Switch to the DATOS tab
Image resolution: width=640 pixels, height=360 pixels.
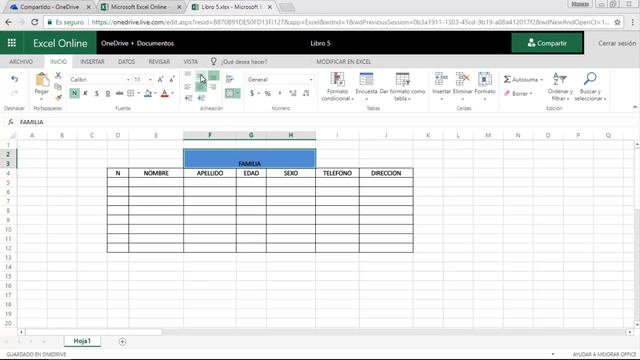pyautogui.click(x=127, y=62)
